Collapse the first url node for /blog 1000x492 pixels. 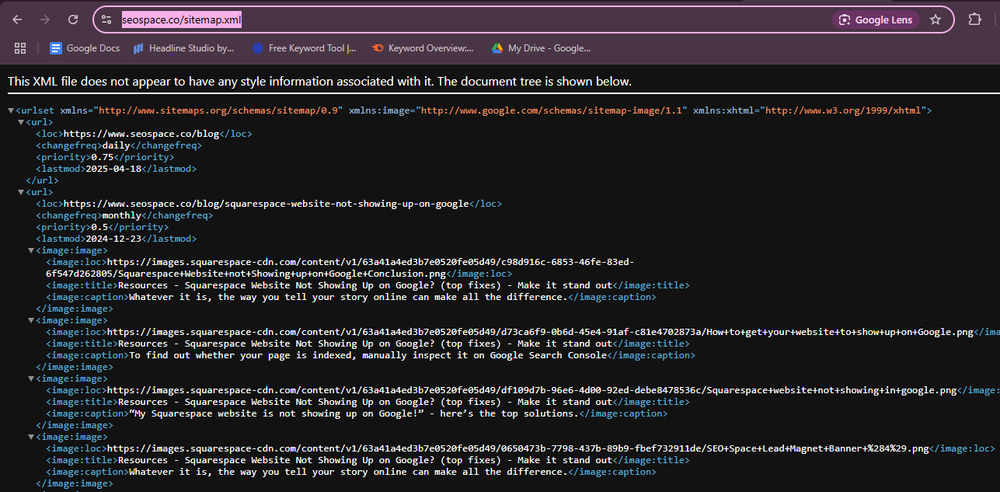click(21, 123)
